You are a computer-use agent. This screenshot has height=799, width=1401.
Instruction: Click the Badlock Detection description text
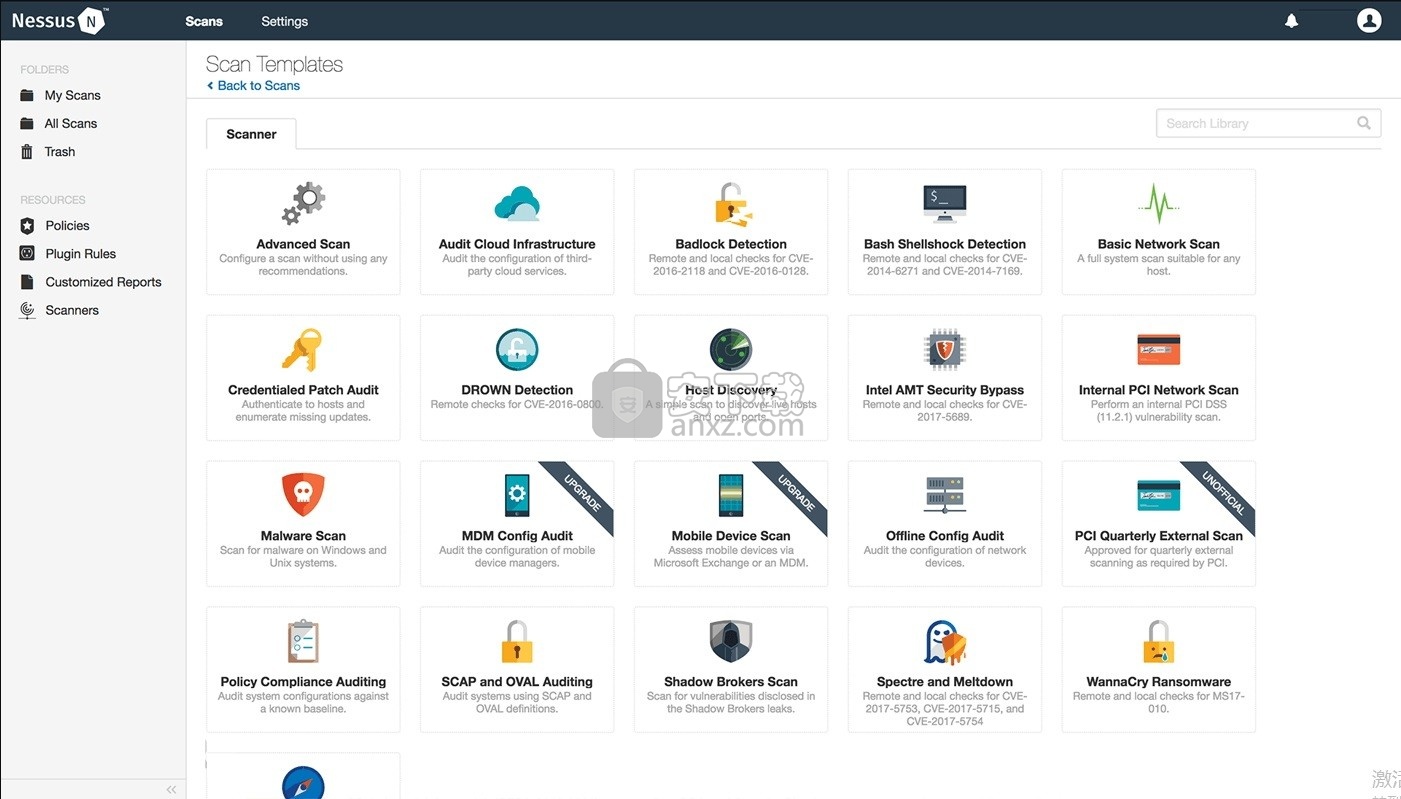click(x=731, y=265)
